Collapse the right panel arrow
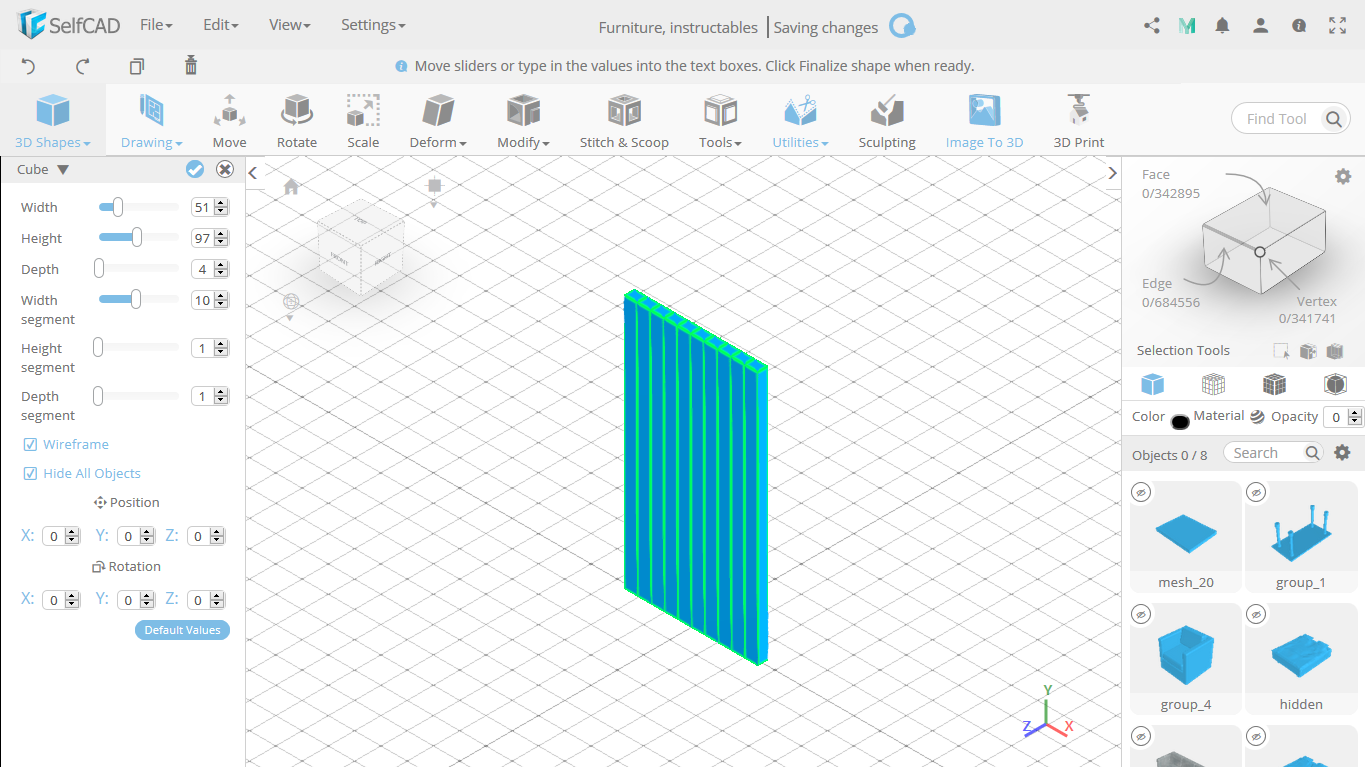The width and height of the screenshot is (1365, 767). coord(1112,173)
